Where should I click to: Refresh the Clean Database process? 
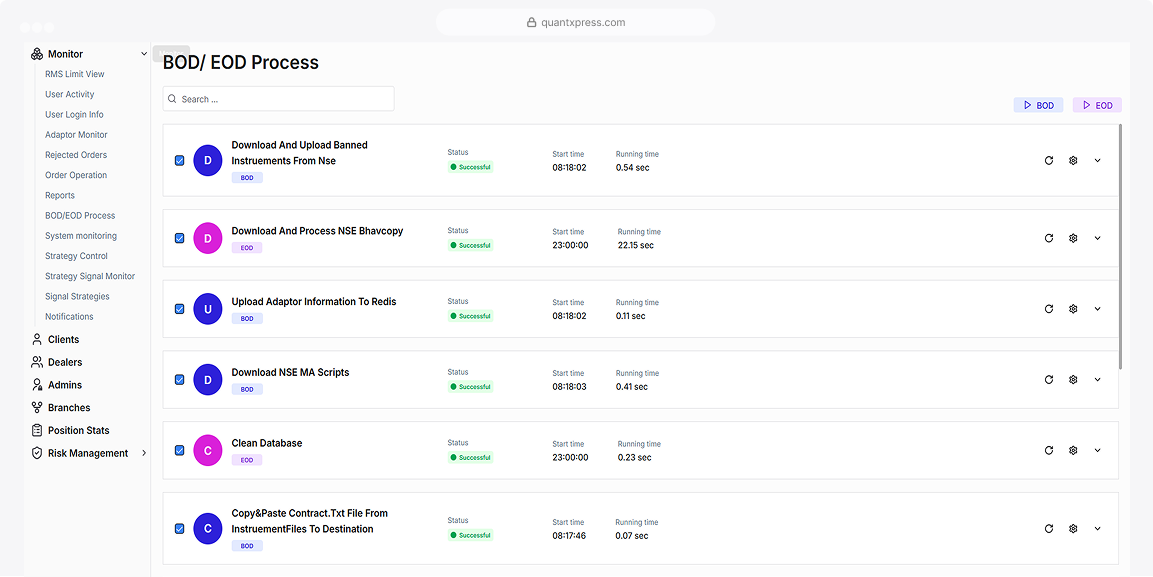[1049, 451]
